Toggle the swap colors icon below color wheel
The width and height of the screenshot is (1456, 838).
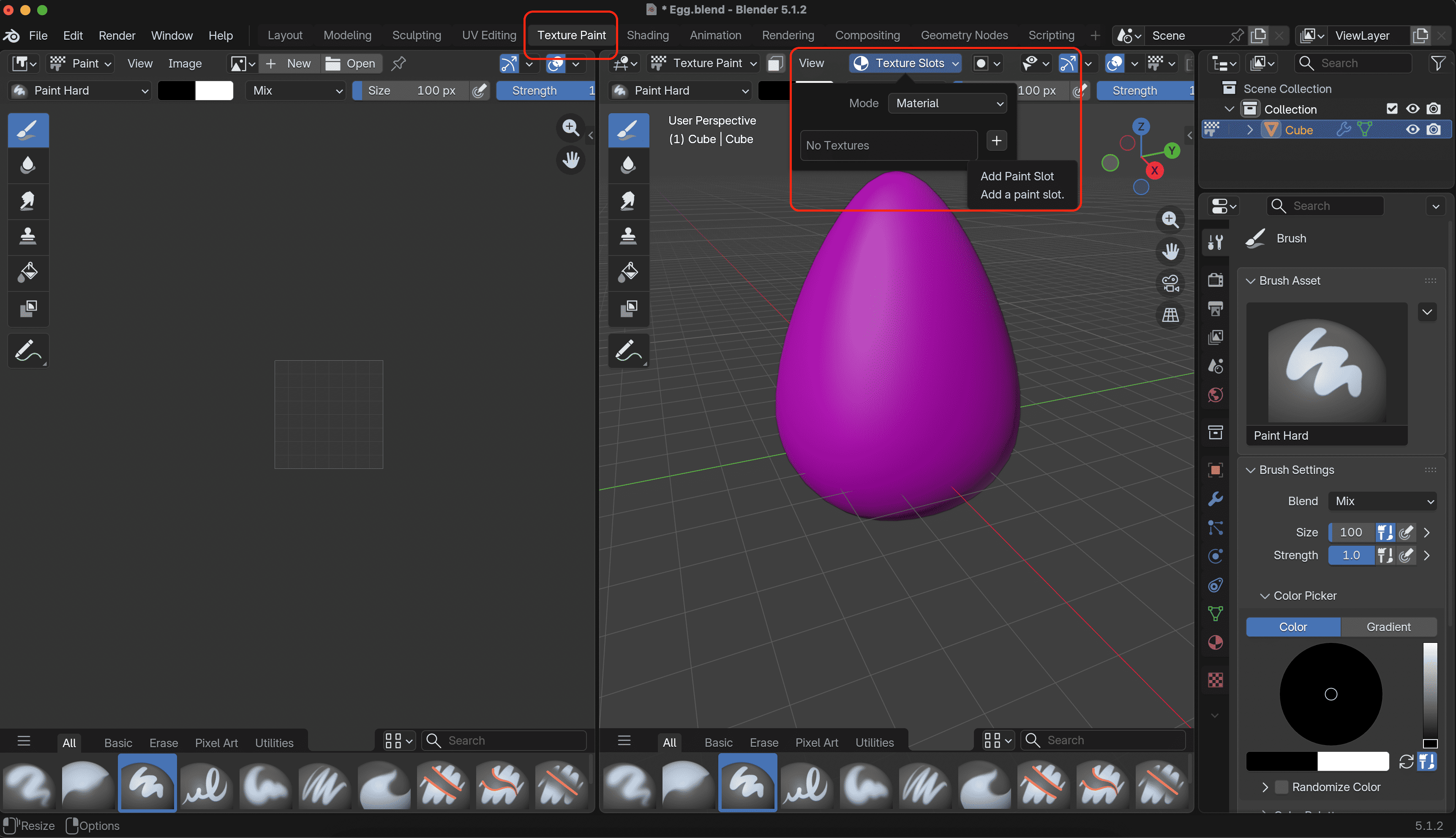coord(1406,762)
